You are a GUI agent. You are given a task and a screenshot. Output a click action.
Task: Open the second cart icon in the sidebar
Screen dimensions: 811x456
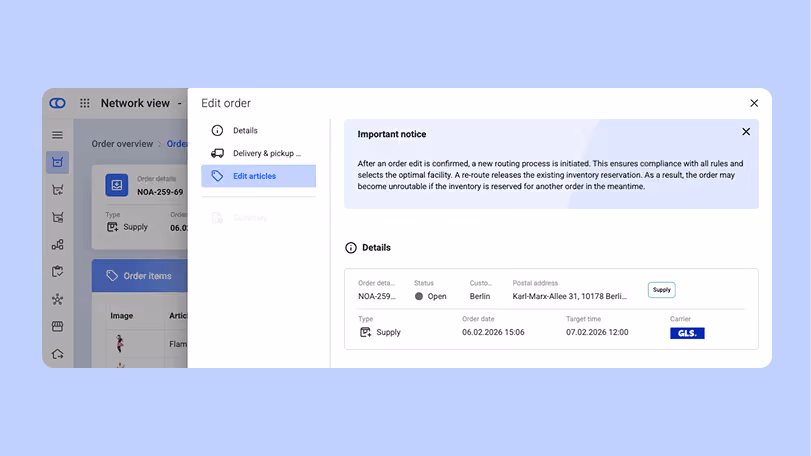point(57,190)
